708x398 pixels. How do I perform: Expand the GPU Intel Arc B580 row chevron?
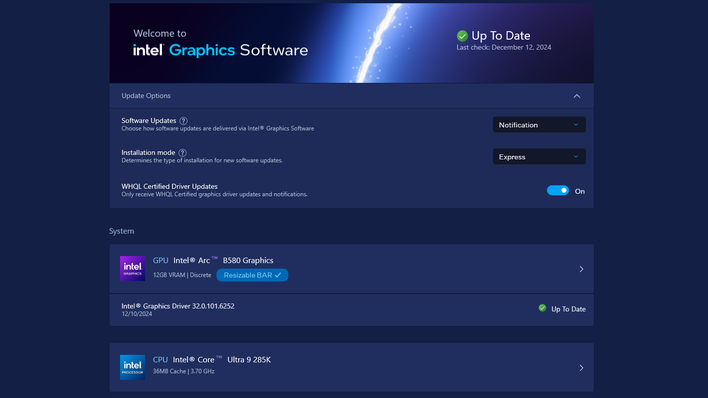point(581,269)
